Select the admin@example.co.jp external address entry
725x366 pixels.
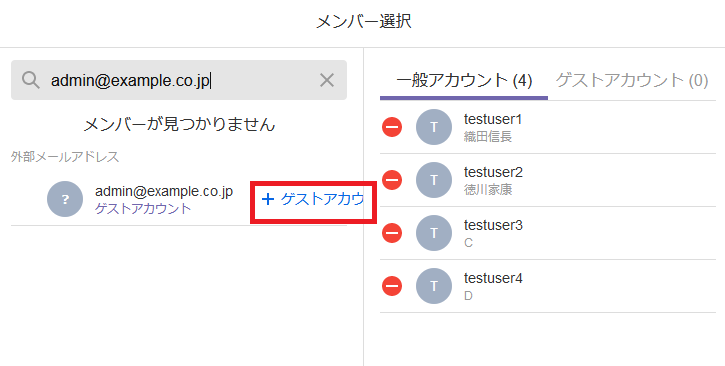(179, 199)
